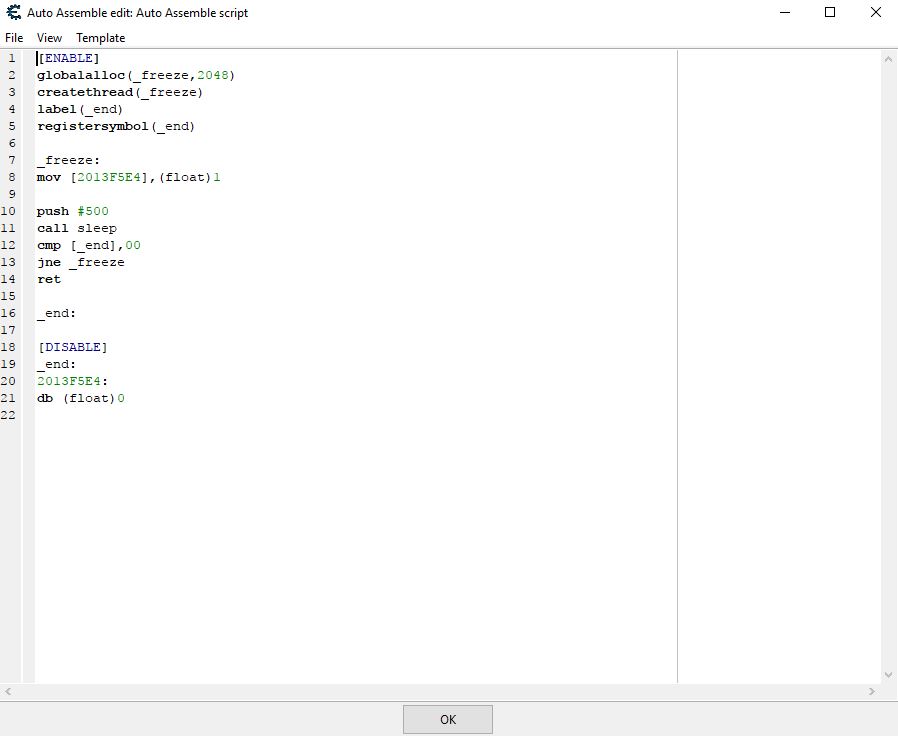Place cursor on the [DISABLE] line
The width and height of the screenshot is (898, 736).
[x=72, y=347]
